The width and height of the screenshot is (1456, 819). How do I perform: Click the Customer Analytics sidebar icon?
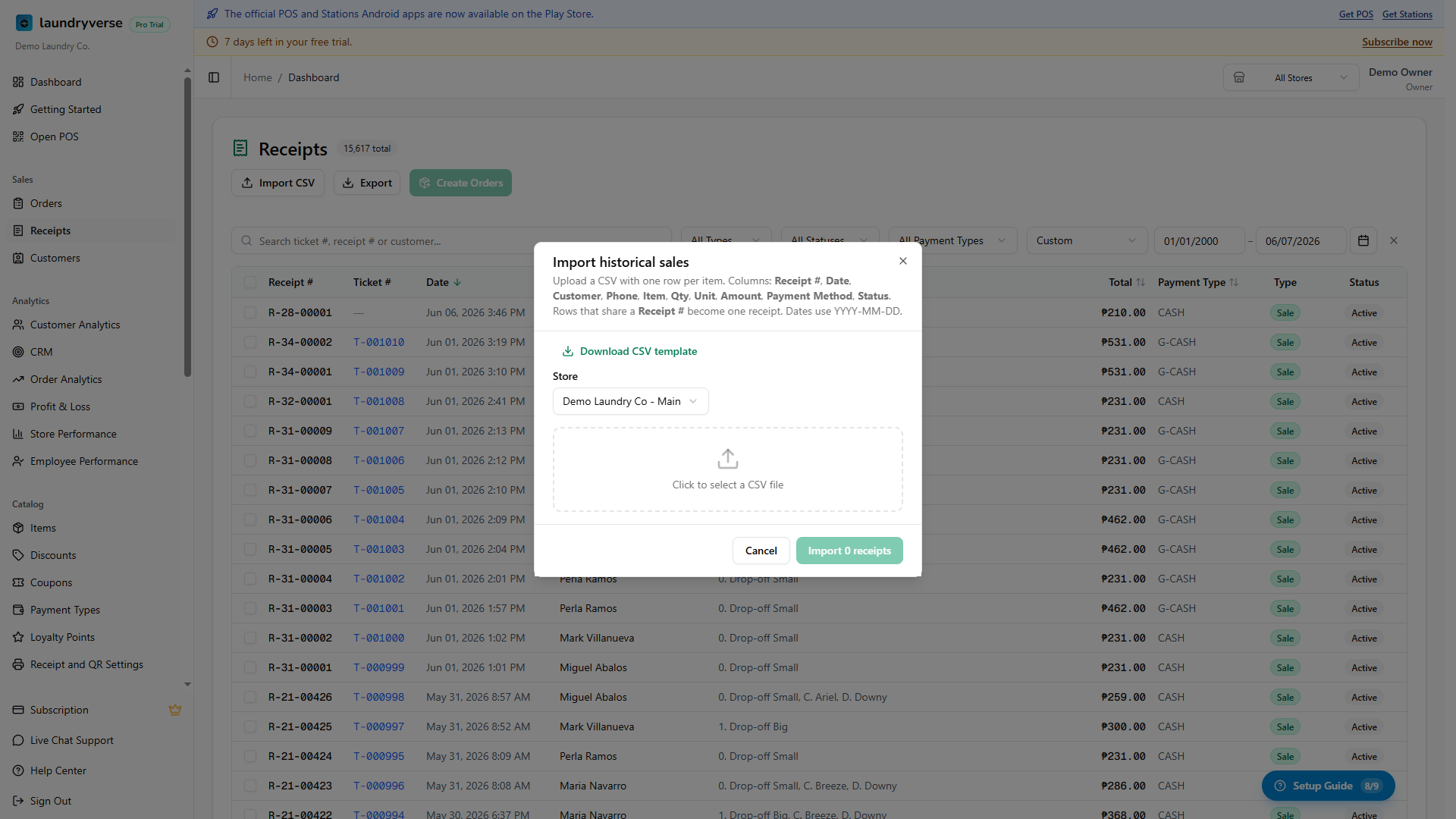18,325
